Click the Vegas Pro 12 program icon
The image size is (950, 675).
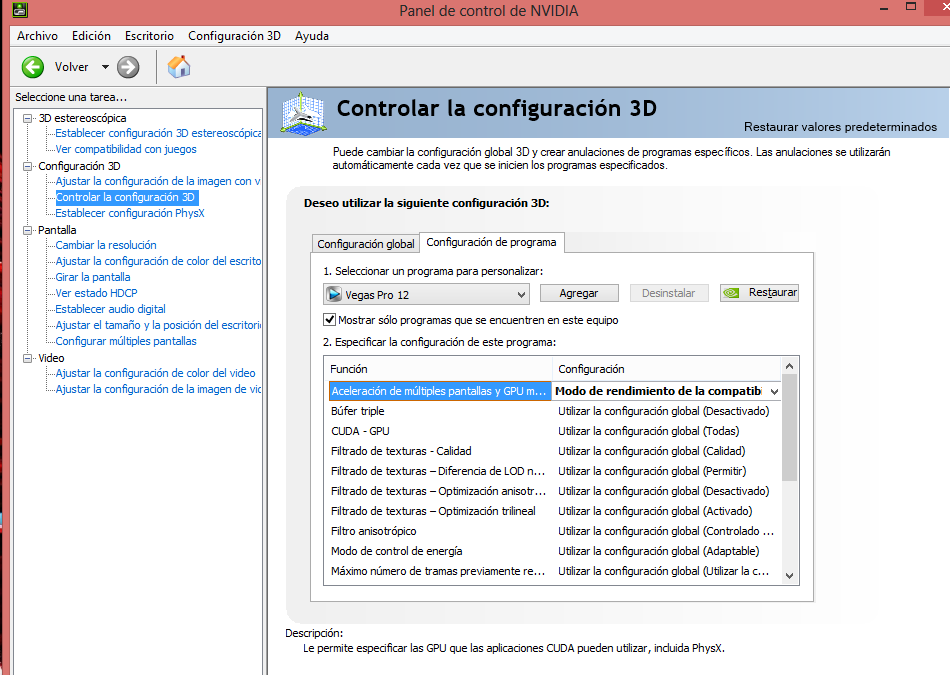[x=334, y=294]
